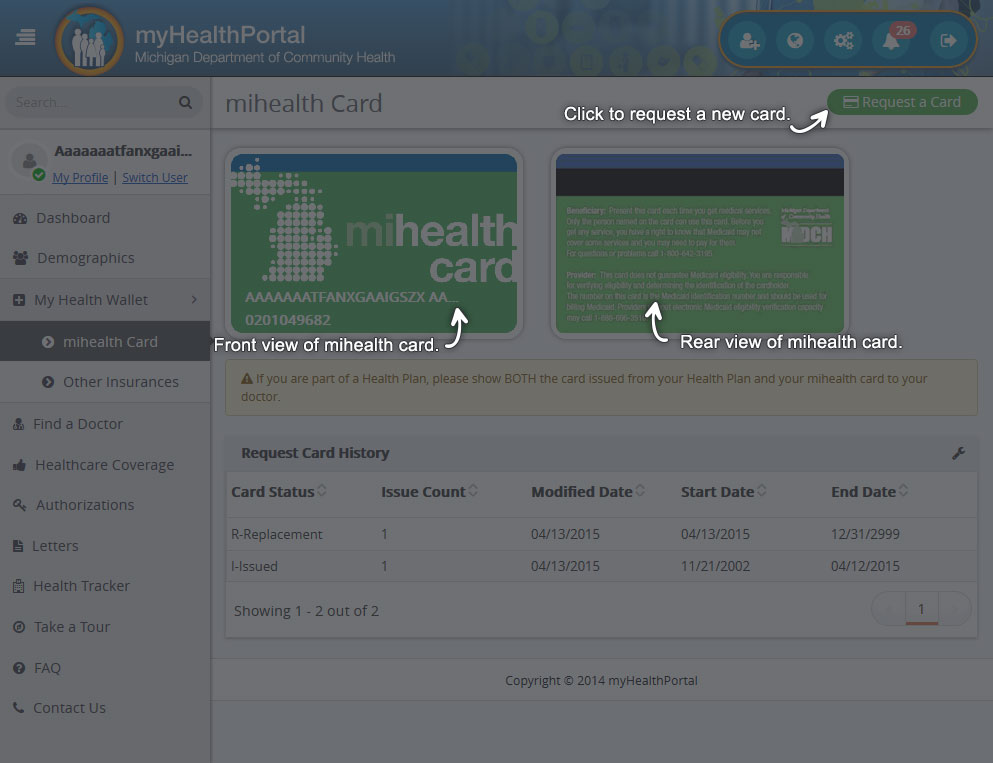This screenshot has height=763, width=993.
Task: Click Start Date 11/21/2002 cell
Action: [715, 567]
